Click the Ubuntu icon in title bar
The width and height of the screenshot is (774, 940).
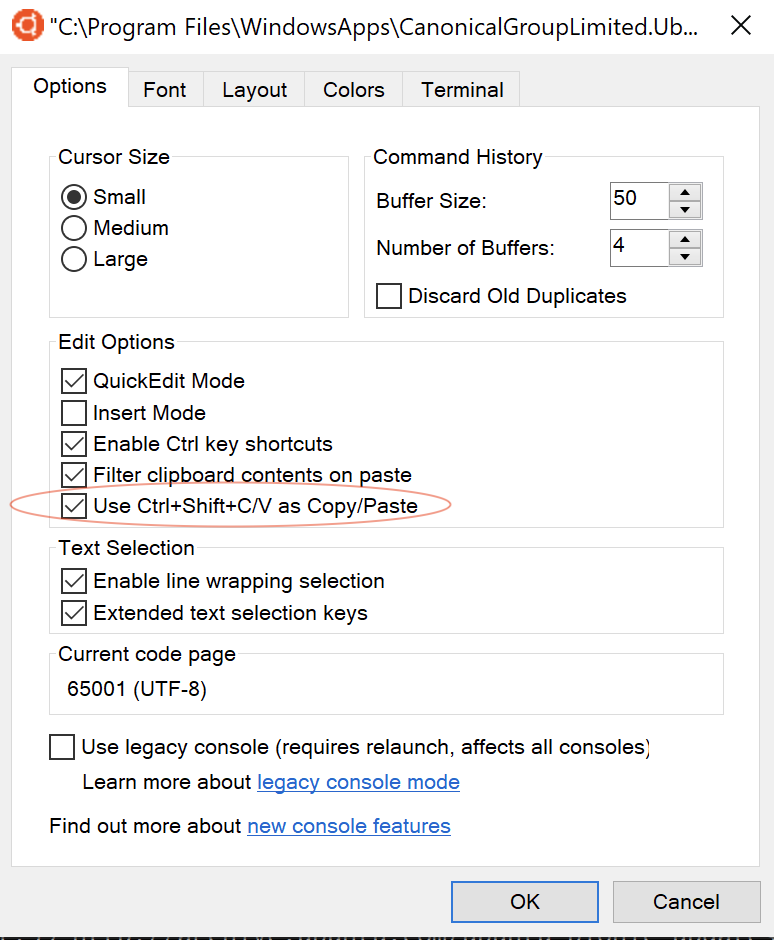pyautogui.click(x=28, y=25)
